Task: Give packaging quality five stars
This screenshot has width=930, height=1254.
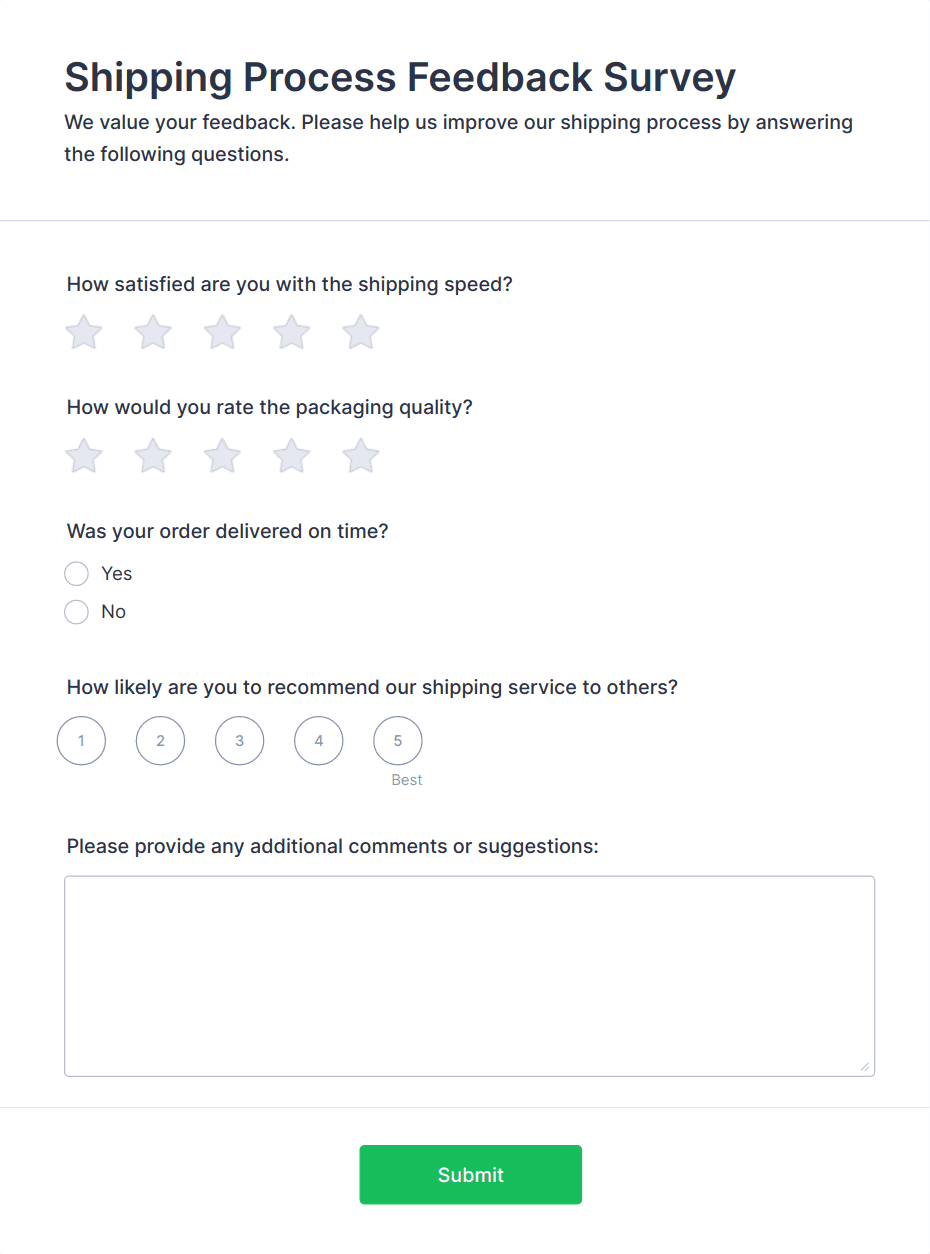Action: coord(361,456)
